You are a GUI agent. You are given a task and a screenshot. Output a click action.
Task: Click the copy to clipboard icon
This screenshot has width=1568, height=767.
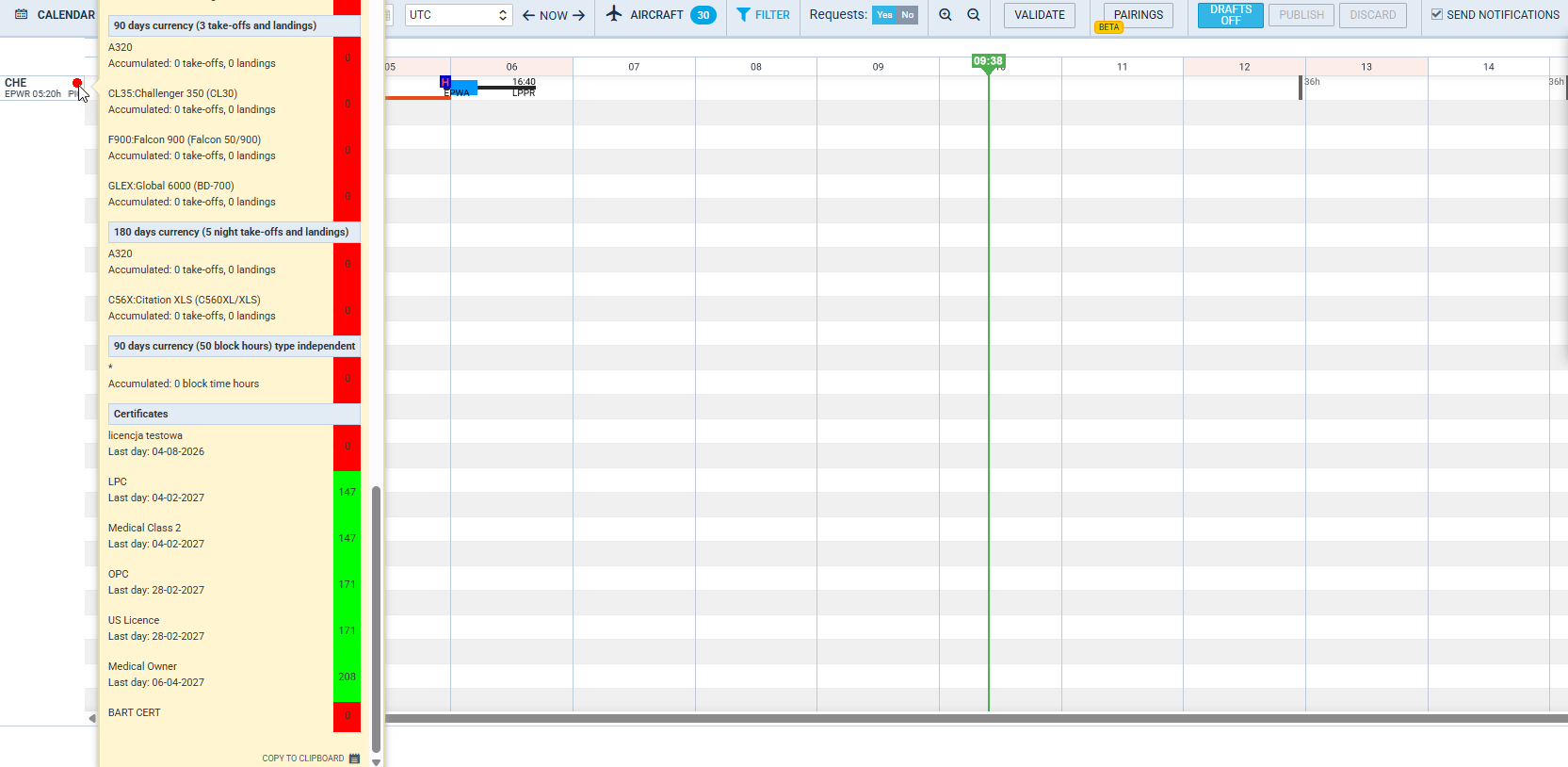[354, 758]
